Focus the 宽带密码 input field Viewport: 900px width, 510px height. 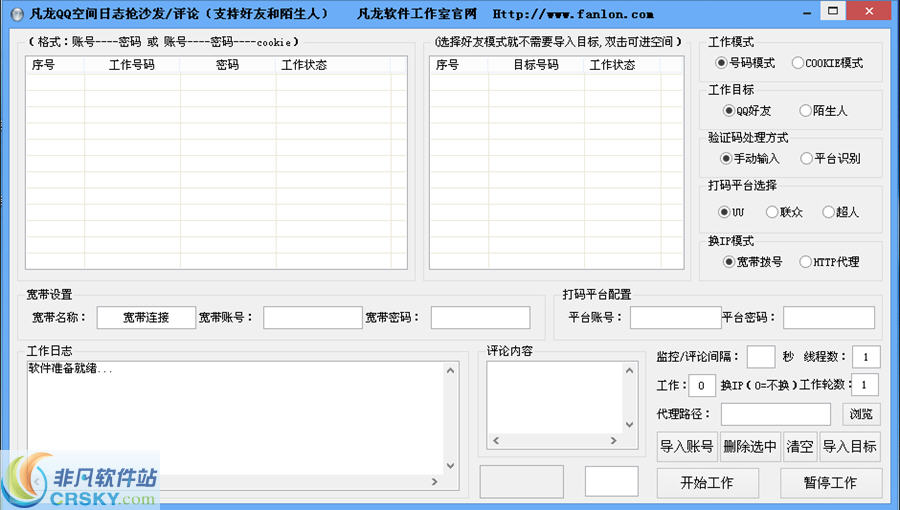480,318
